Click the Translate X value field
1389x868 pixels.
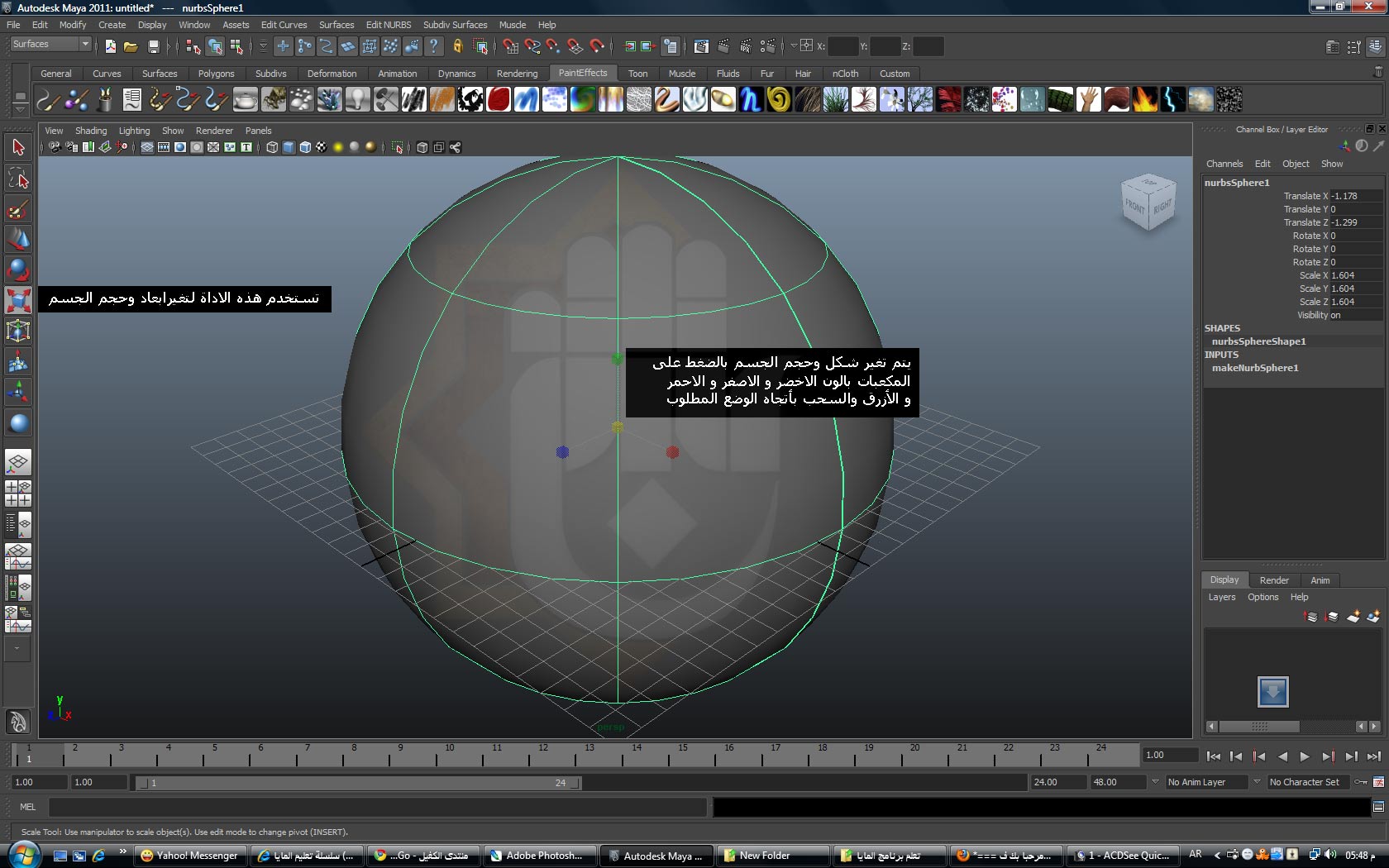coord(1354,196)
